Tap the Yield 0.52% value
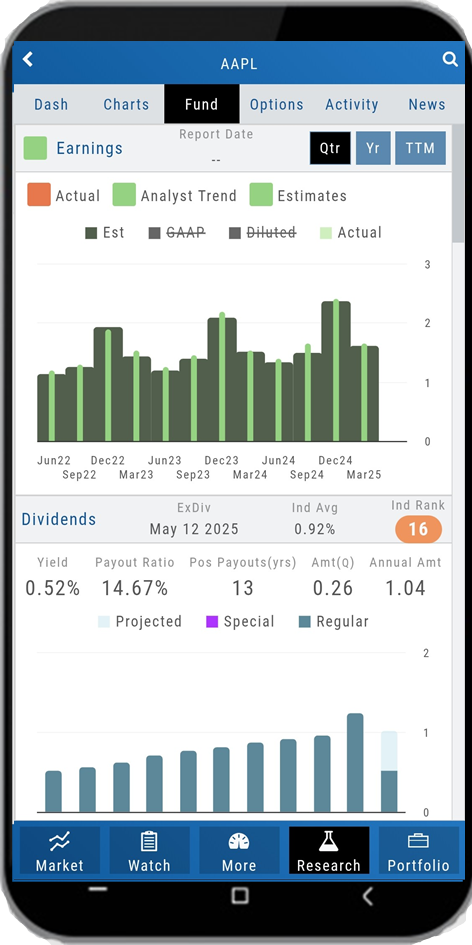 click(x=52, y=588)
